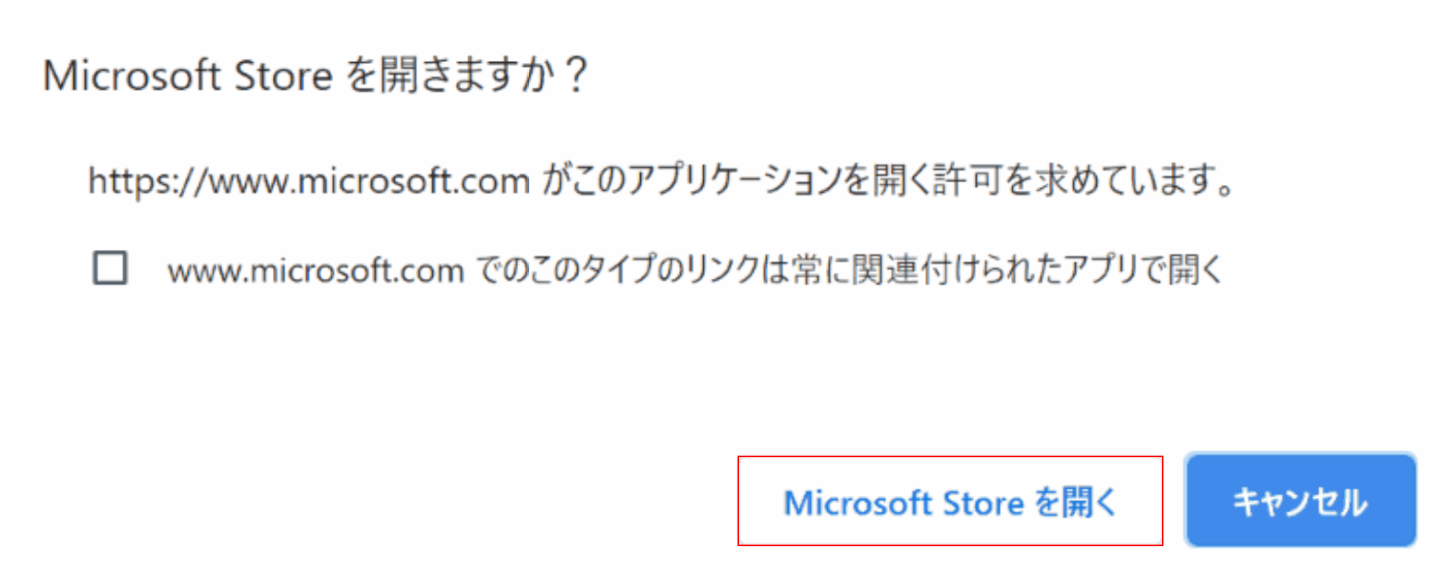The width and height of the screenshot is (1456, 586).
Task: Enable always opening www.microsoft.com links in app
Action: 110,268
